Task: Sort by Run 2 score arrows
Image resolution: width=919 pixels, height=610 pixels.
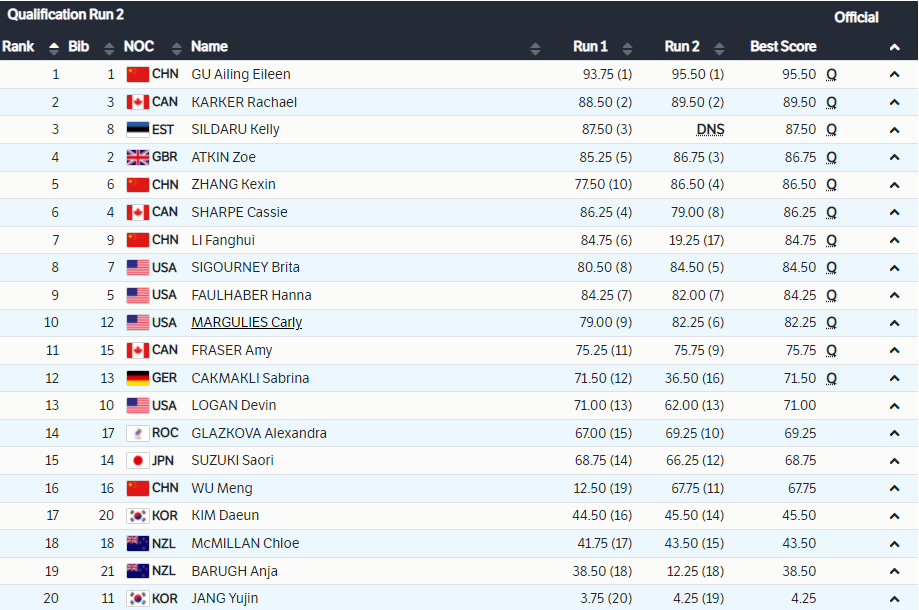Action: point(719,47)
